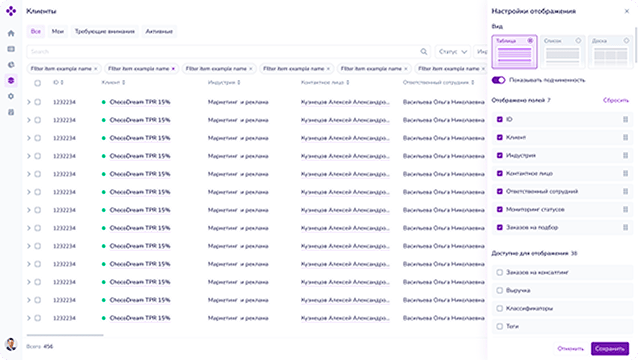Uncheck the Контактное лицо checkbox
Screen dimensions: 638x360
500,173
